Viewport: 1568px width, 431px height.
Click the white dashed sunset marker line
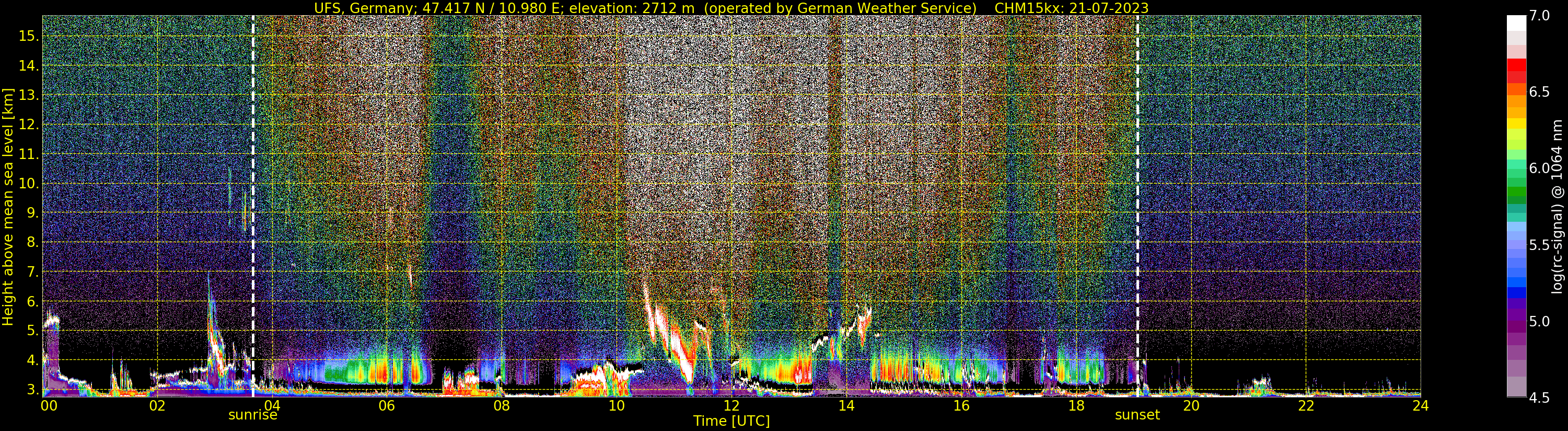1137,206
